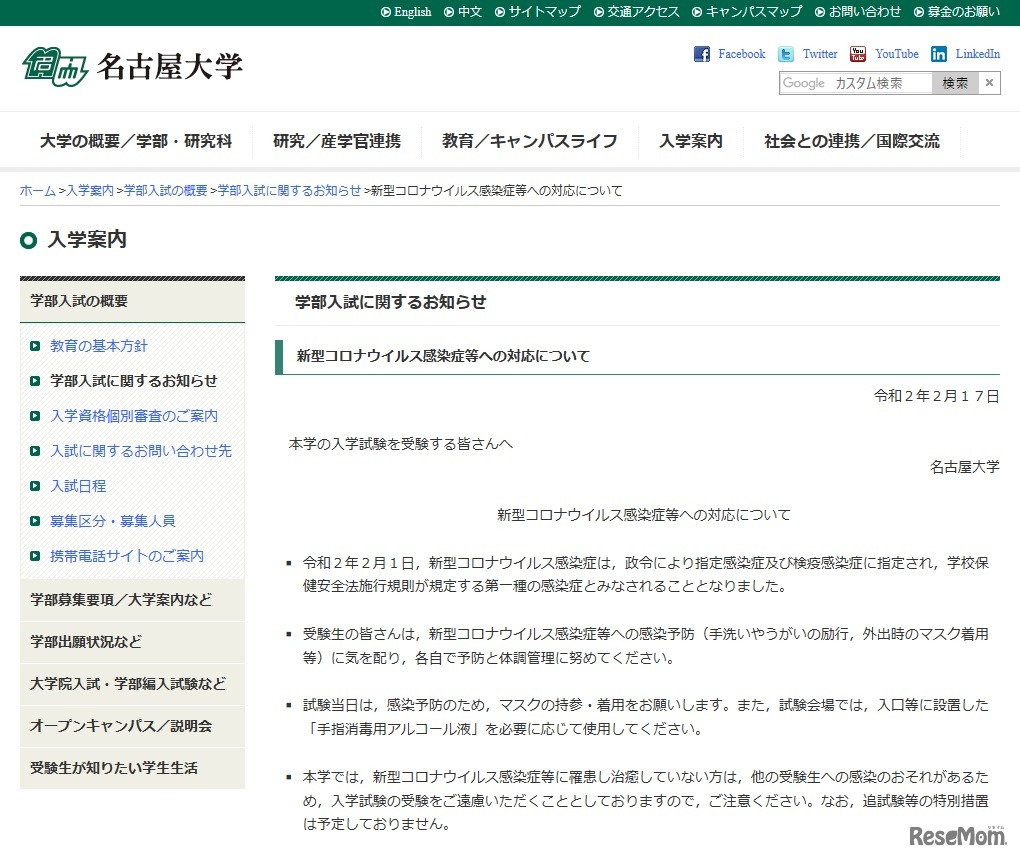This screenshot has width=1020, height=859.
Task: Return to ホーム via breadcrumb link
Action: 37,189
